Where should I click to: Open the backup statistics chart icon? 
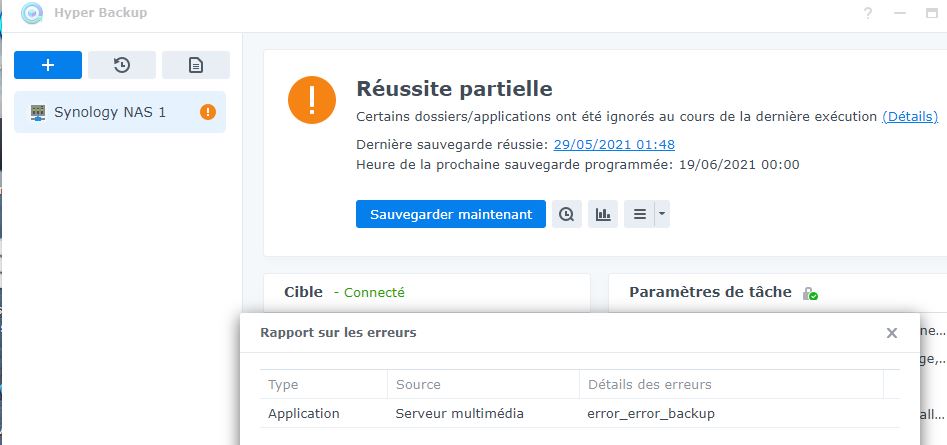603,214
